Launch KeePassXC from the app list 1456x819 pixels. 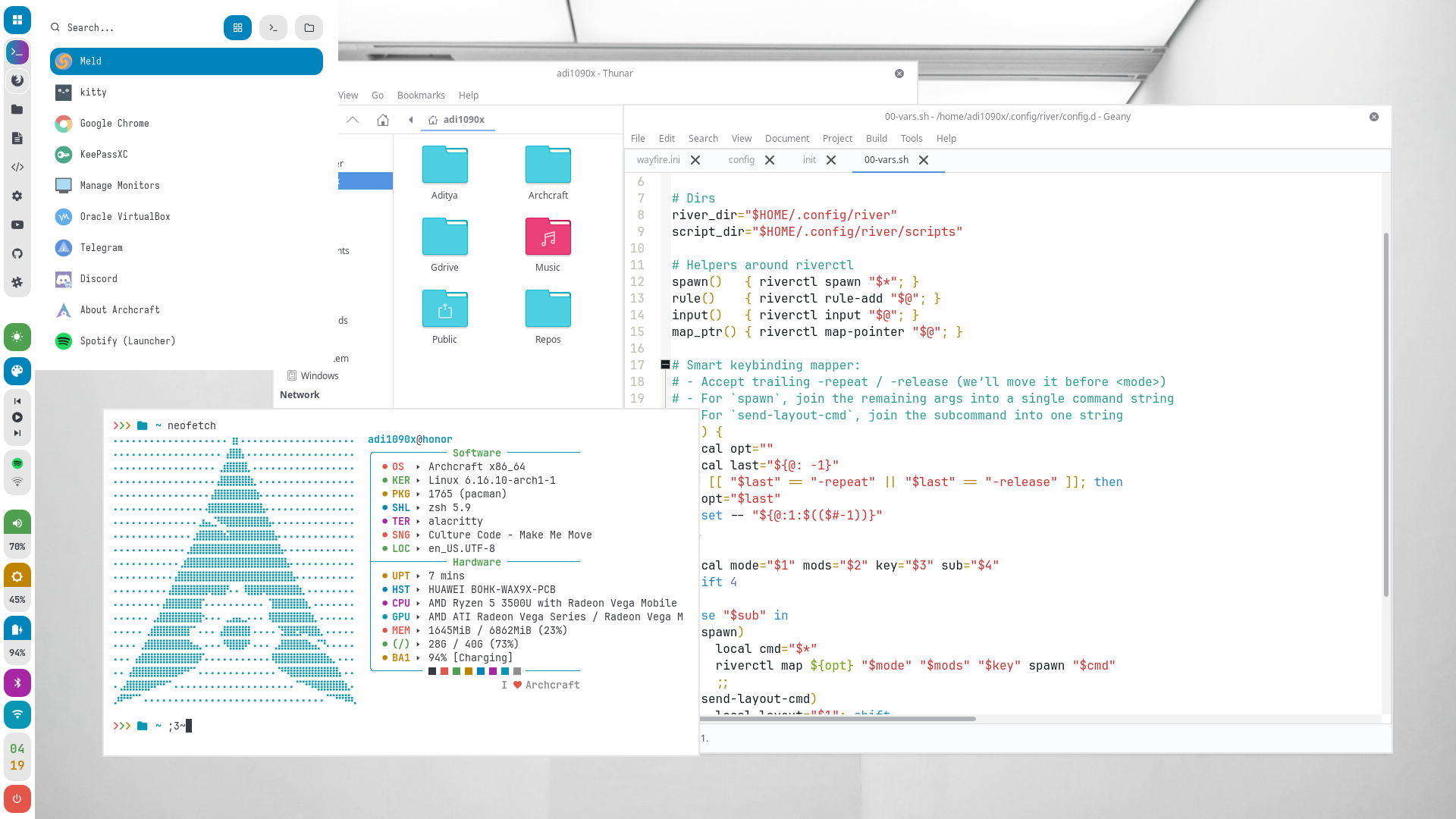(x=104, y=155)
